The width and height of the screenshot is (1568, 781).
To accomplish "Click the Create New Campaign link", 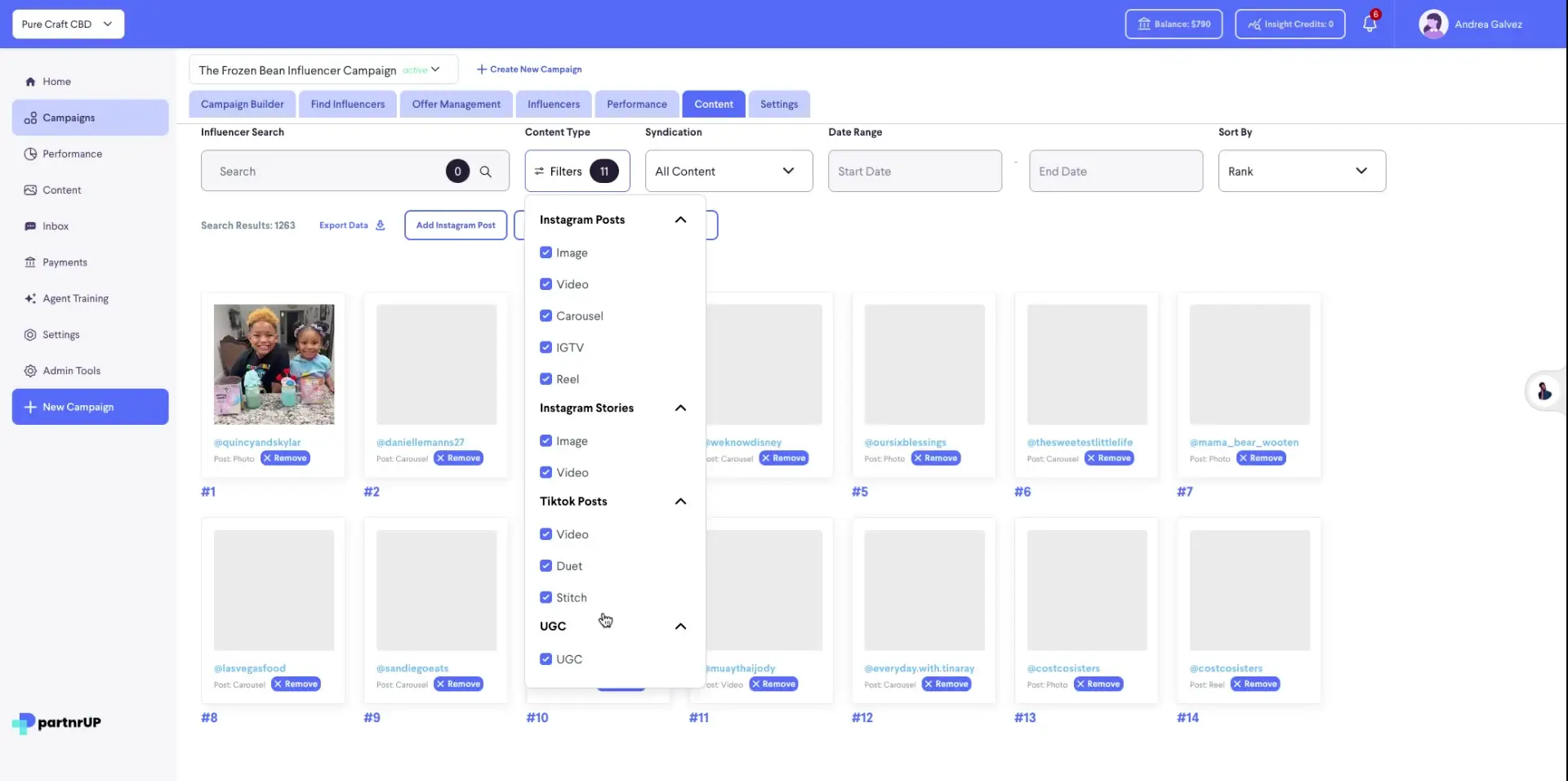I will pos(528,69).
